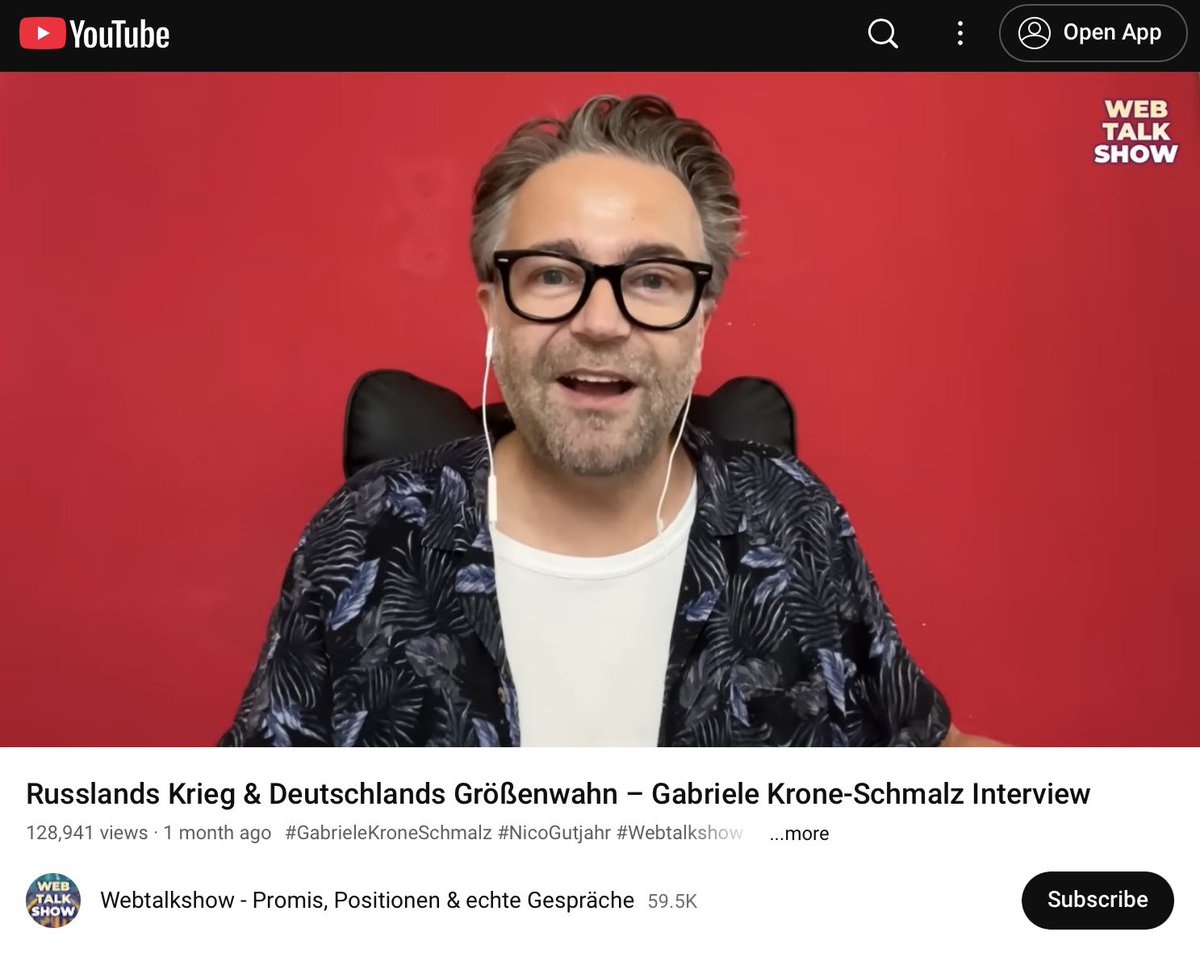Open search with the magnifying glass icon
Screen dimensions: 1200x953
pyautogui.click(x=883, y=33)
